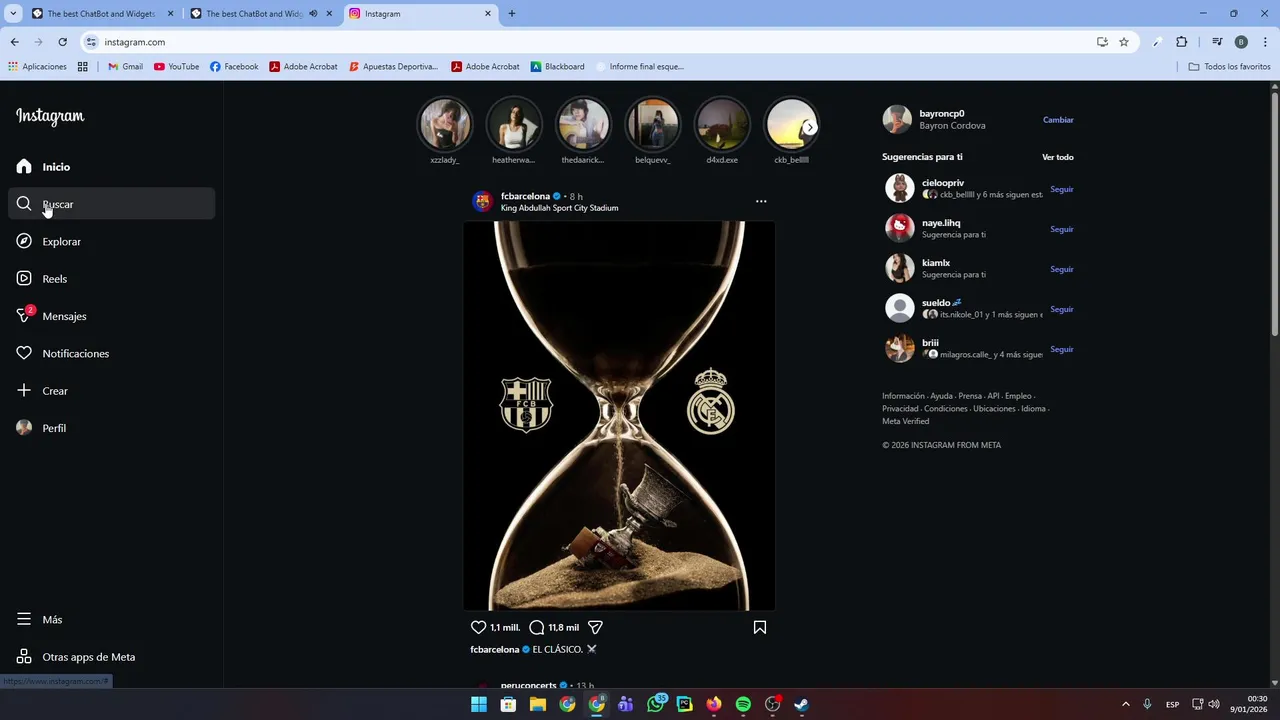Open the kiamlx profile picture
This screenshot has height=720, width=1280.
point(900,268)
